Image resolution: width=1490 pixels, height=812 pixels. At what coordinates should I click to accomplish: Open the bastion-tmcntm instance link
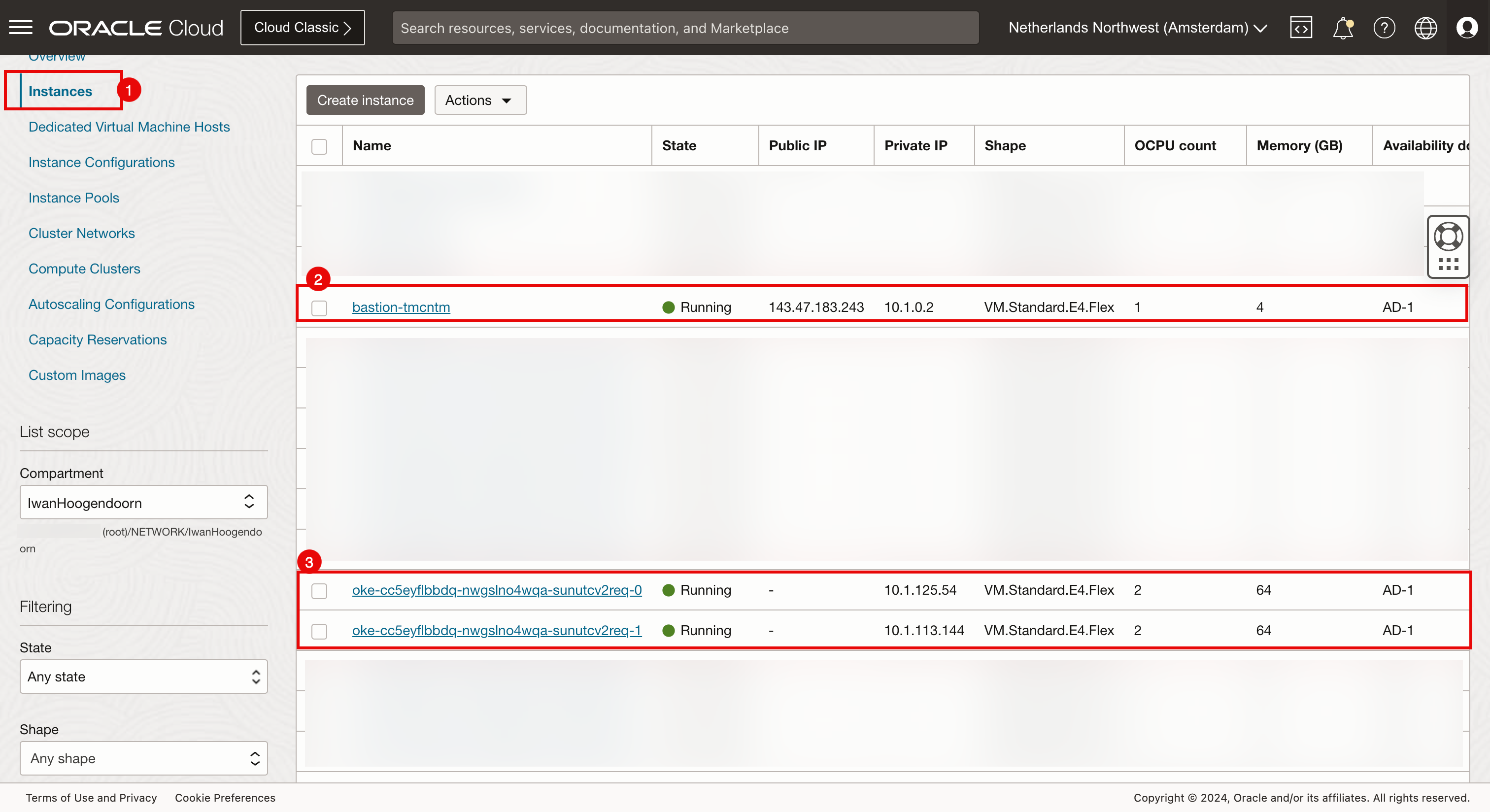tap(401, 307)
